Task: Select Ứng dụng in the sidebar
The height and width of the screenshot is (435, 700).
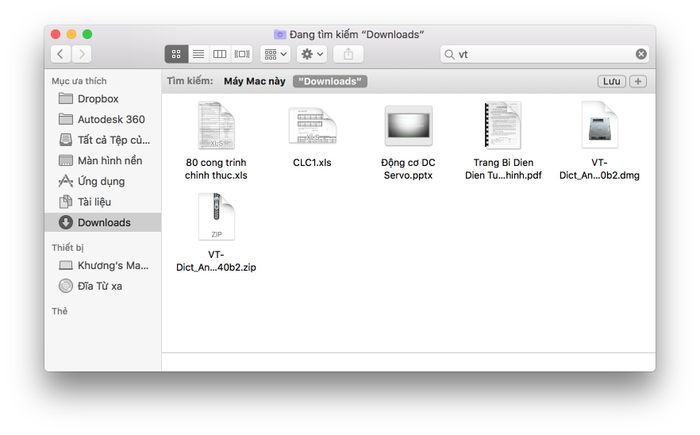Action: (101, 181)
